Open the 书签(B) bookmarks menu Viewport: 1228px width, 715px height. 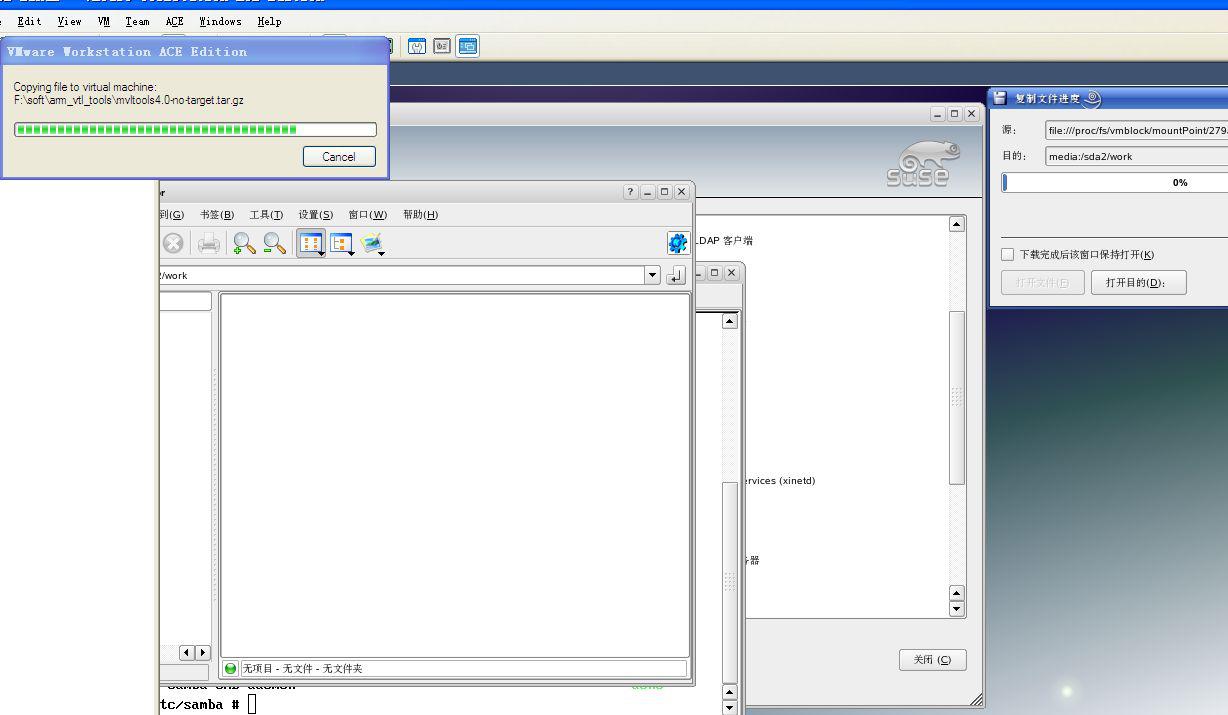coord(217,215)
